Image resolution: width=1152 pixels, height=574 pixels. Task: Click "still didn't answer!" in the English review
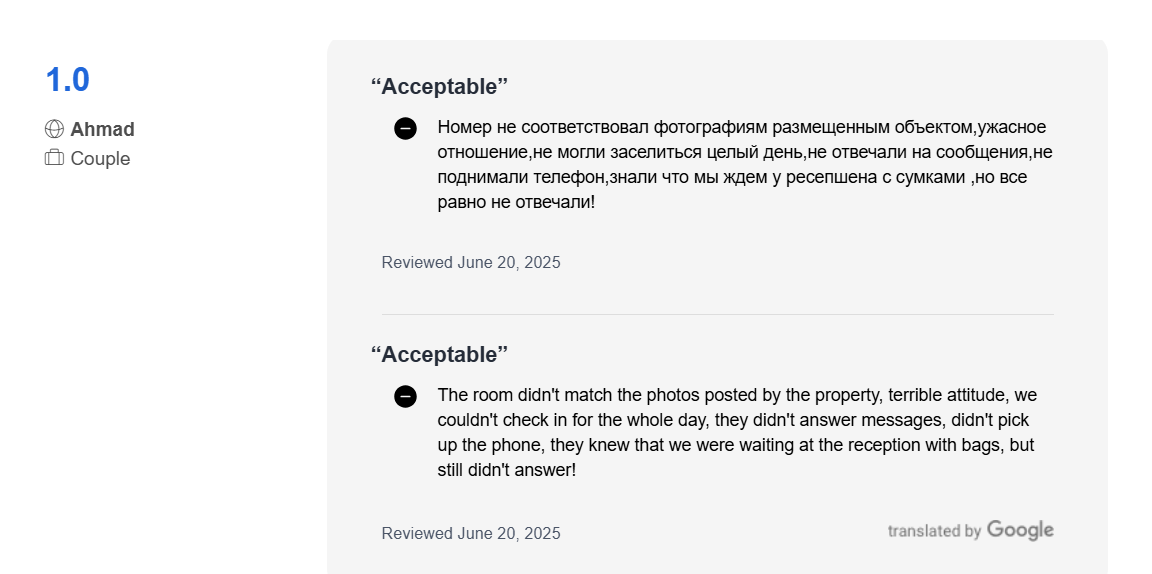click(507, 470)
